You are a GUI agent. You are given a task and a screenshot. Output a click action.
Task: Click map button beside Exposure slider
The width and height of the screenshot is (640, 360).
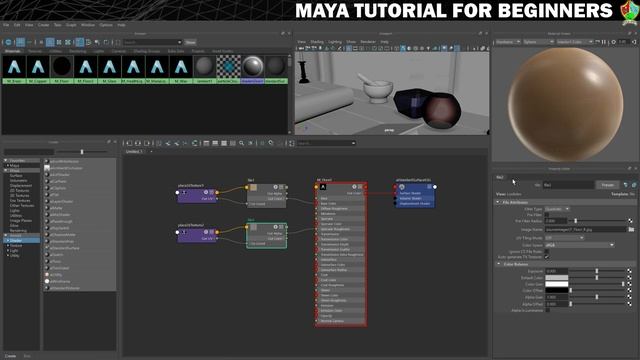pyautogui.click(x=629, y=271)
